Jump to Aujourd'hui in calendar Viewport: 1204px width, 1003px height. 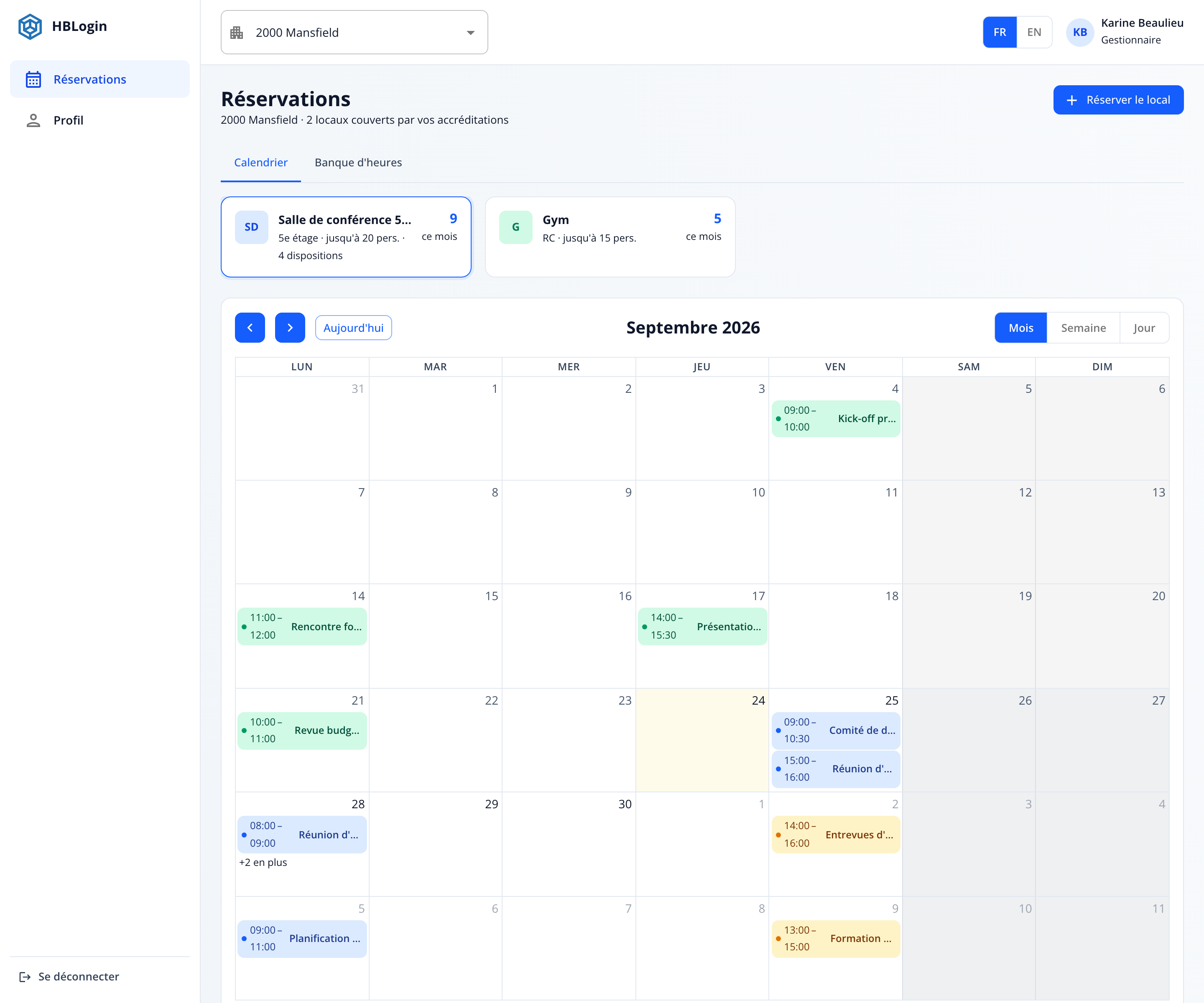click(354, 328)
